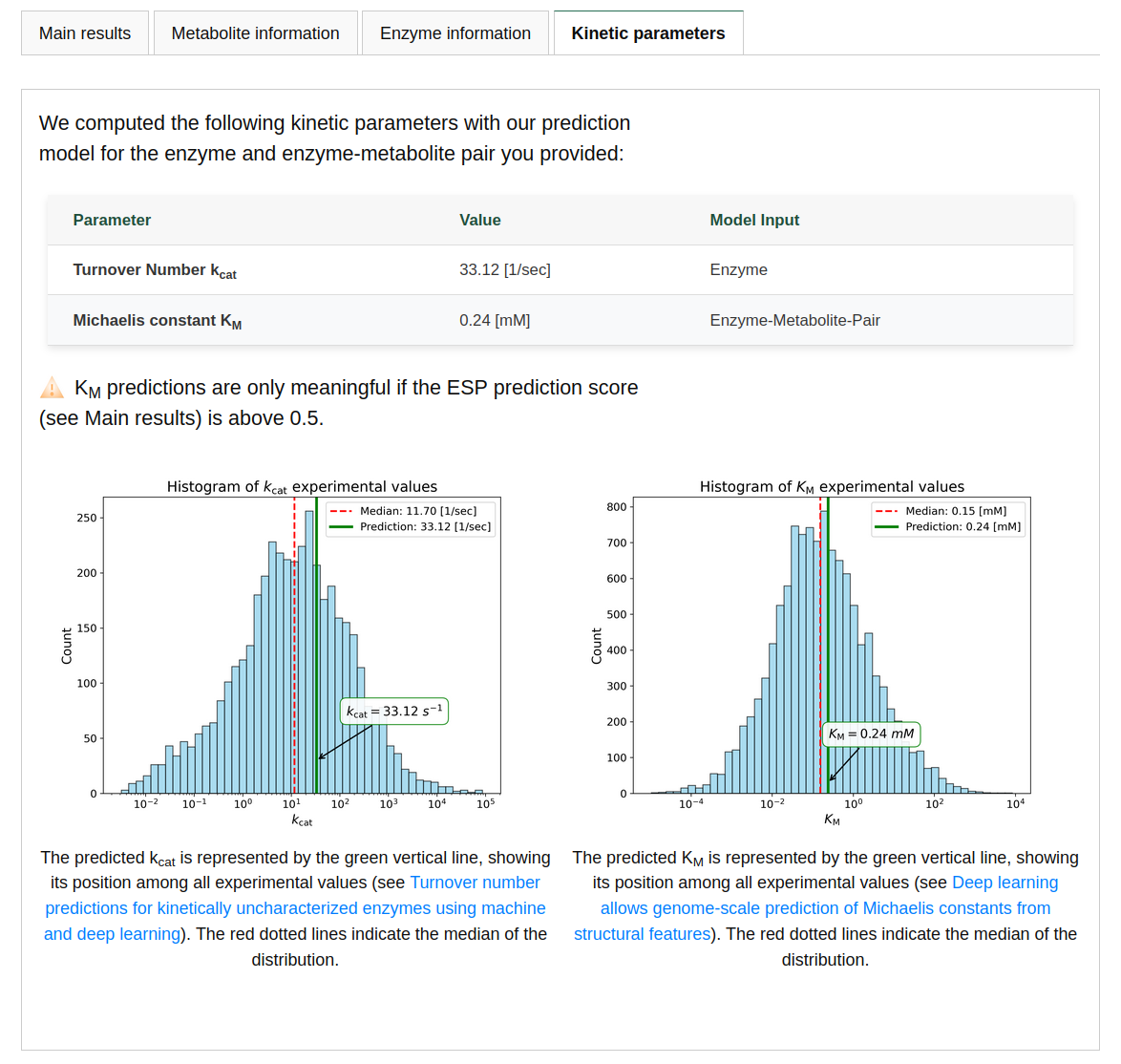Open the Main results tab

(85, 33)
